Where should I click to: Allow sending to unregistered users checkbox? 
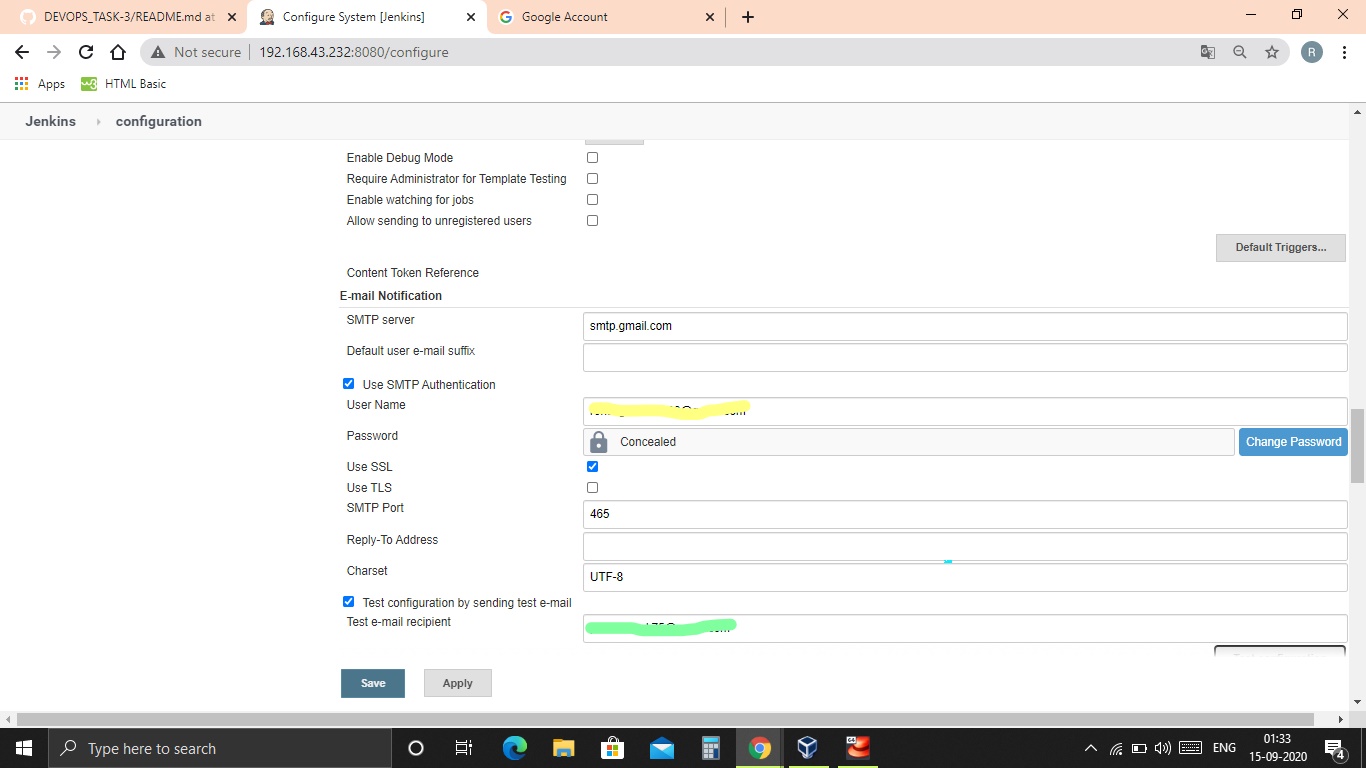tap(592, 221)
